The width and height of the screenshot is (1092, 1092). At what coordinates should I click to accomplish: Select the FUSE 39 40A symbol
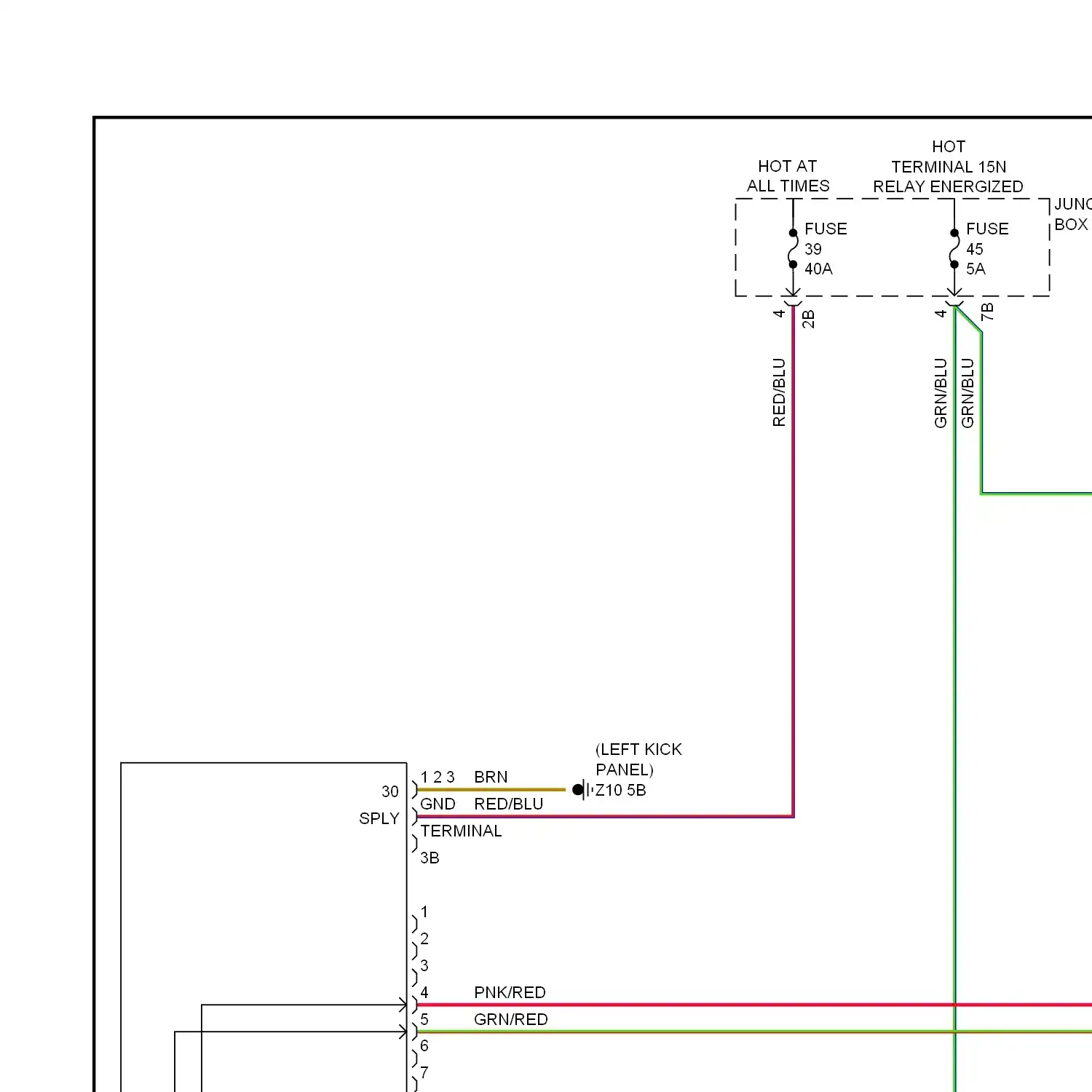[x=793, y=249]
